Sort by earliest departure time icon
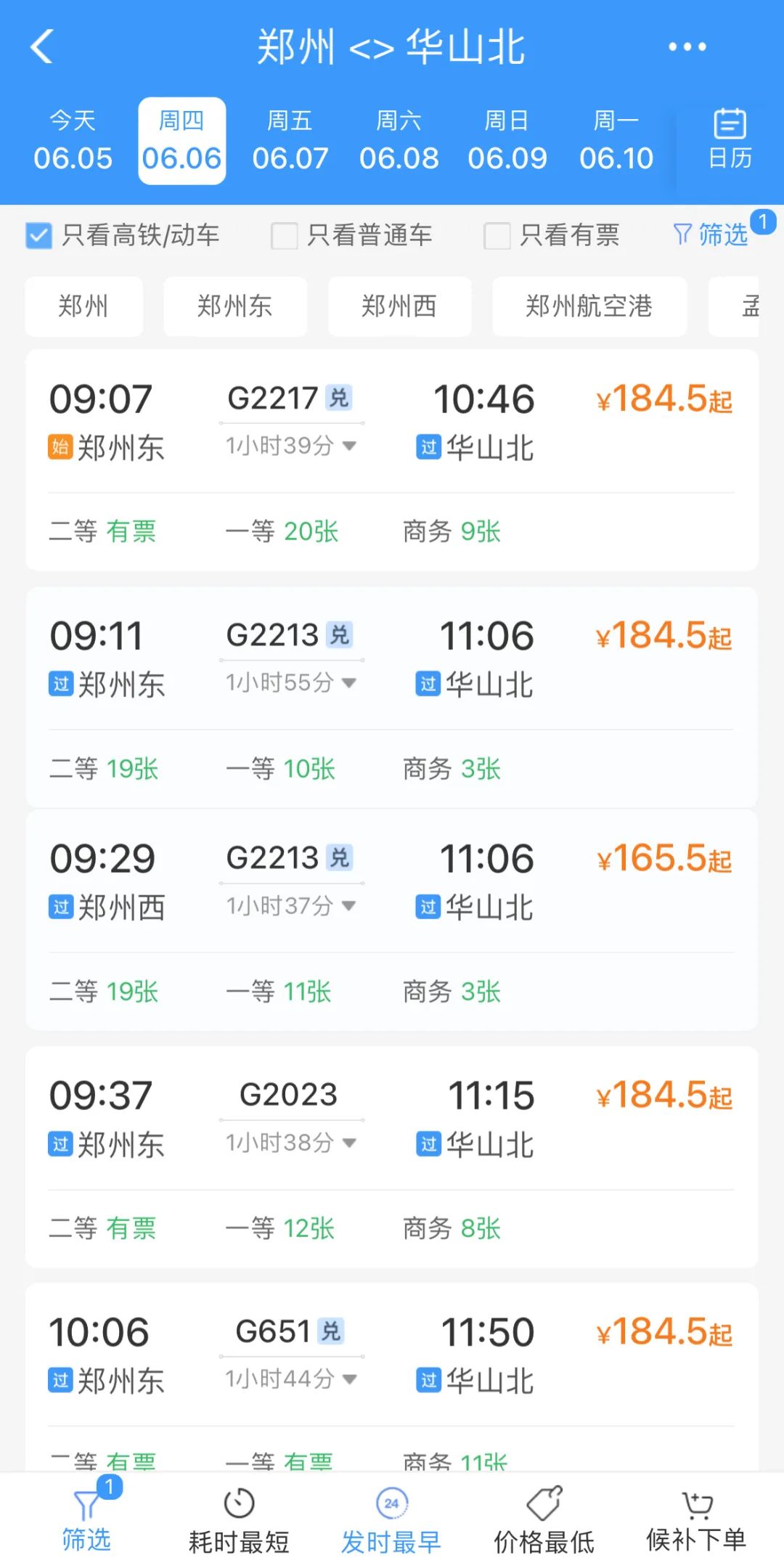The image size is (784, 1563). [391, 1503]
